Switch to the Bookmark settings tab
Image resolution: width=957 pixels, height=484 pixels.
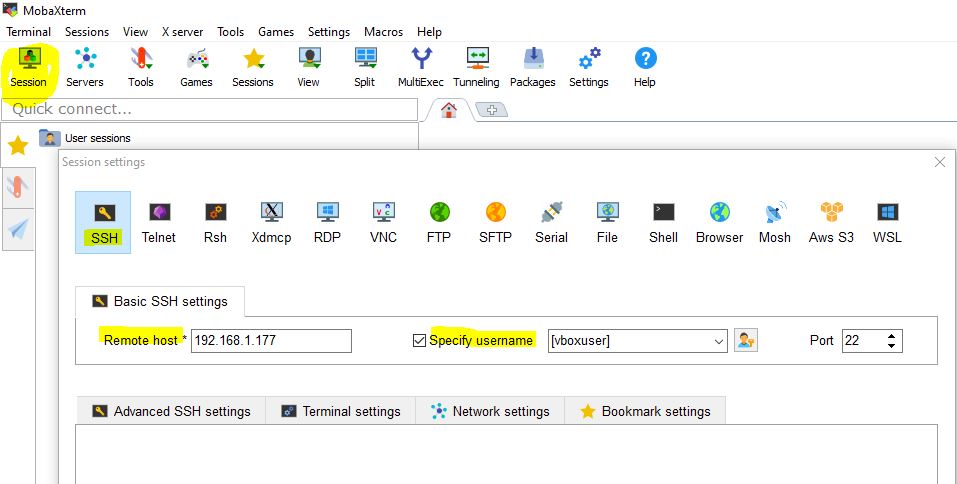coord(645,411)
